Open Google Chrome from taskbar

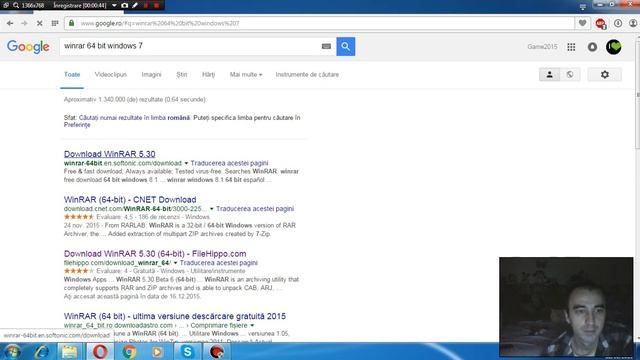pos(129,352)
